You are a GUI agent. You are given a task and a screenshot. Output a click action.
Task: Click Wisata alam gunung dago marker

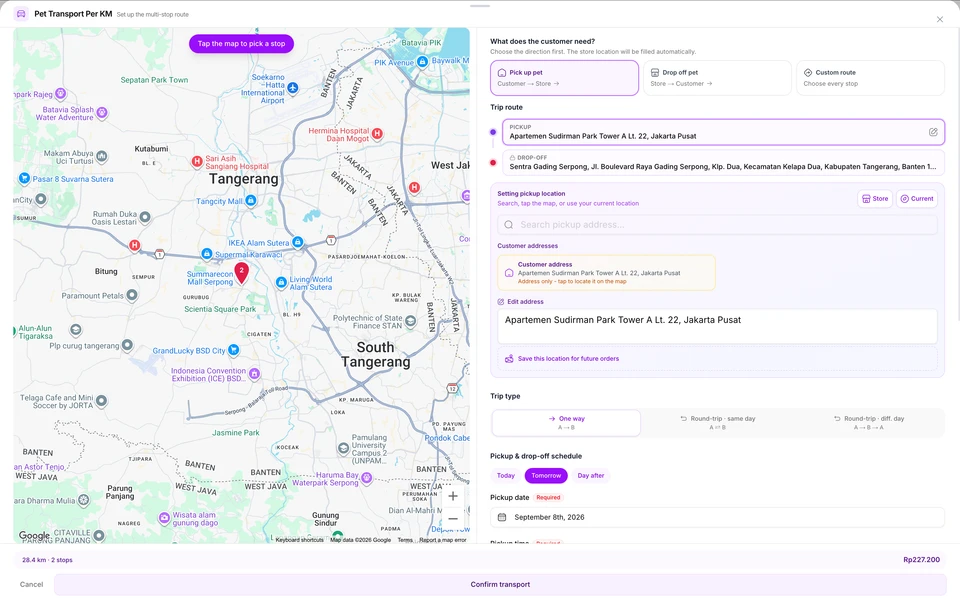tap(164, 518)
